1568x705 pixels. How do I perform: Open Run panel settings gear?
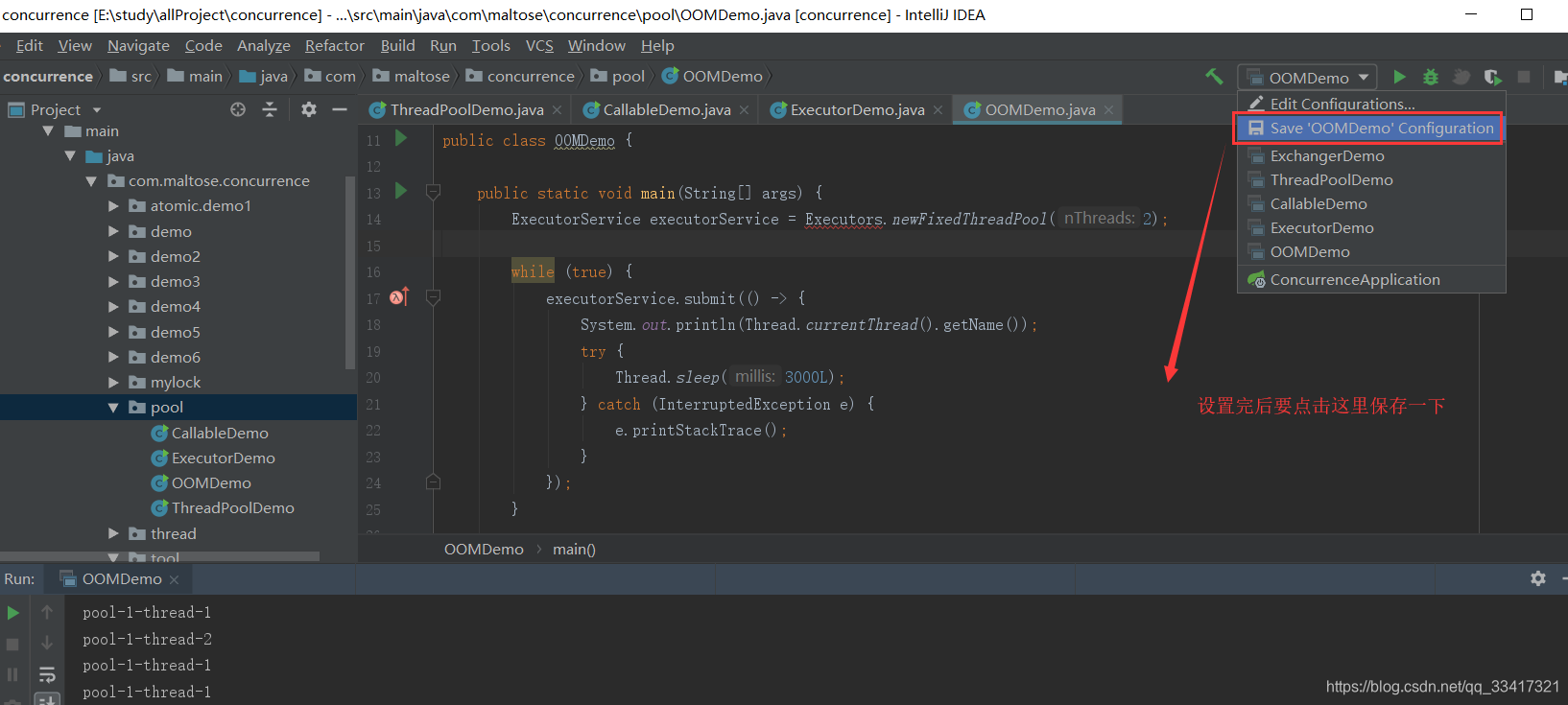(1538, 578)
